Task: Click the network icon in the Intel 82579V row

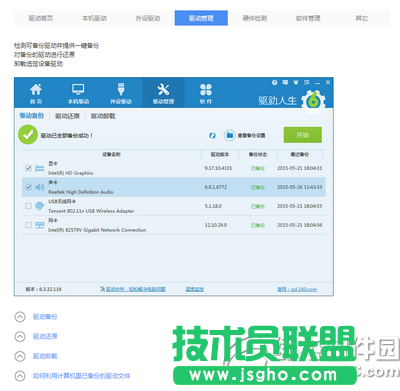Action: [x=40, y=225]
